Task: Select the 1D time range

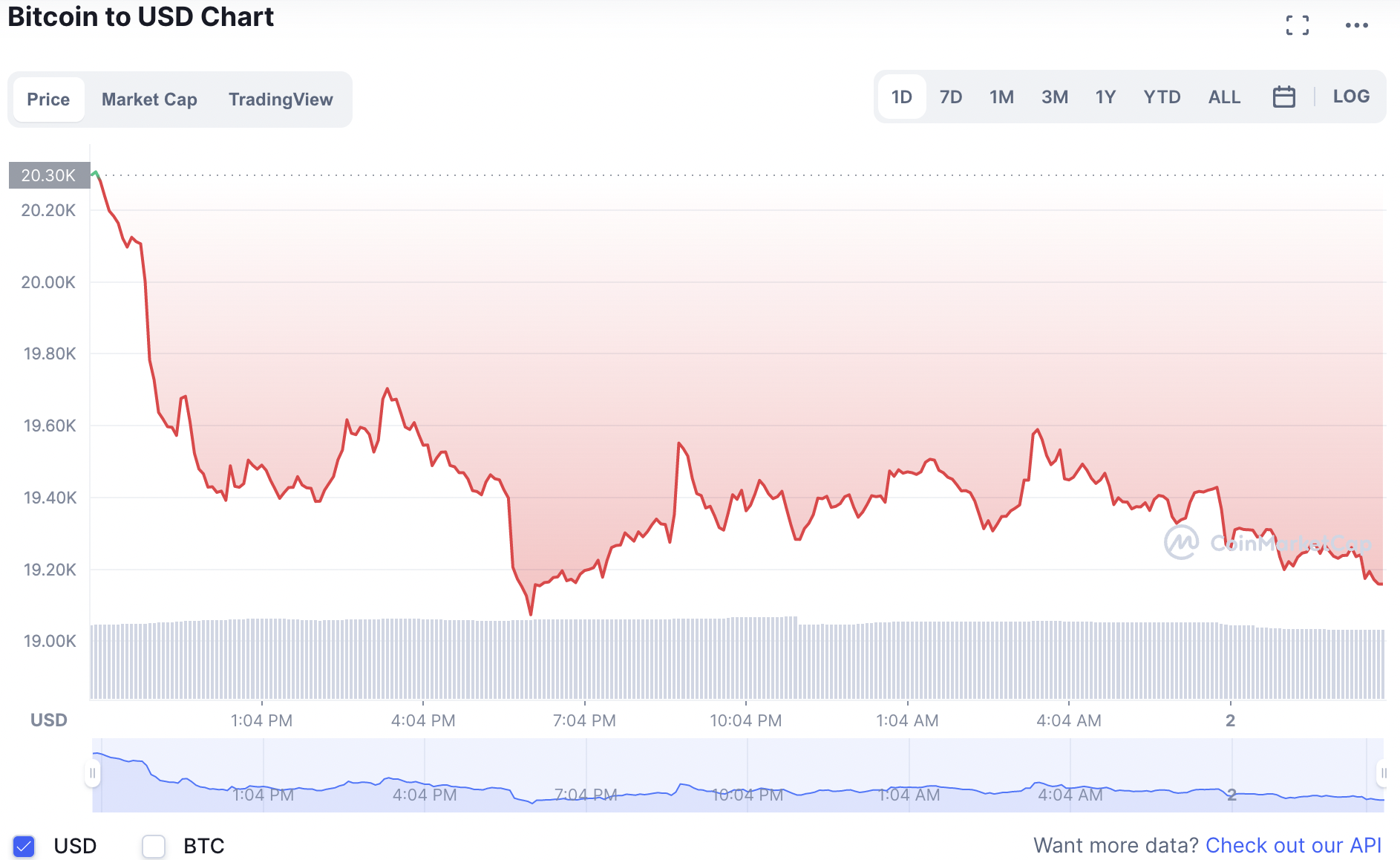Action: coord(902,97)
